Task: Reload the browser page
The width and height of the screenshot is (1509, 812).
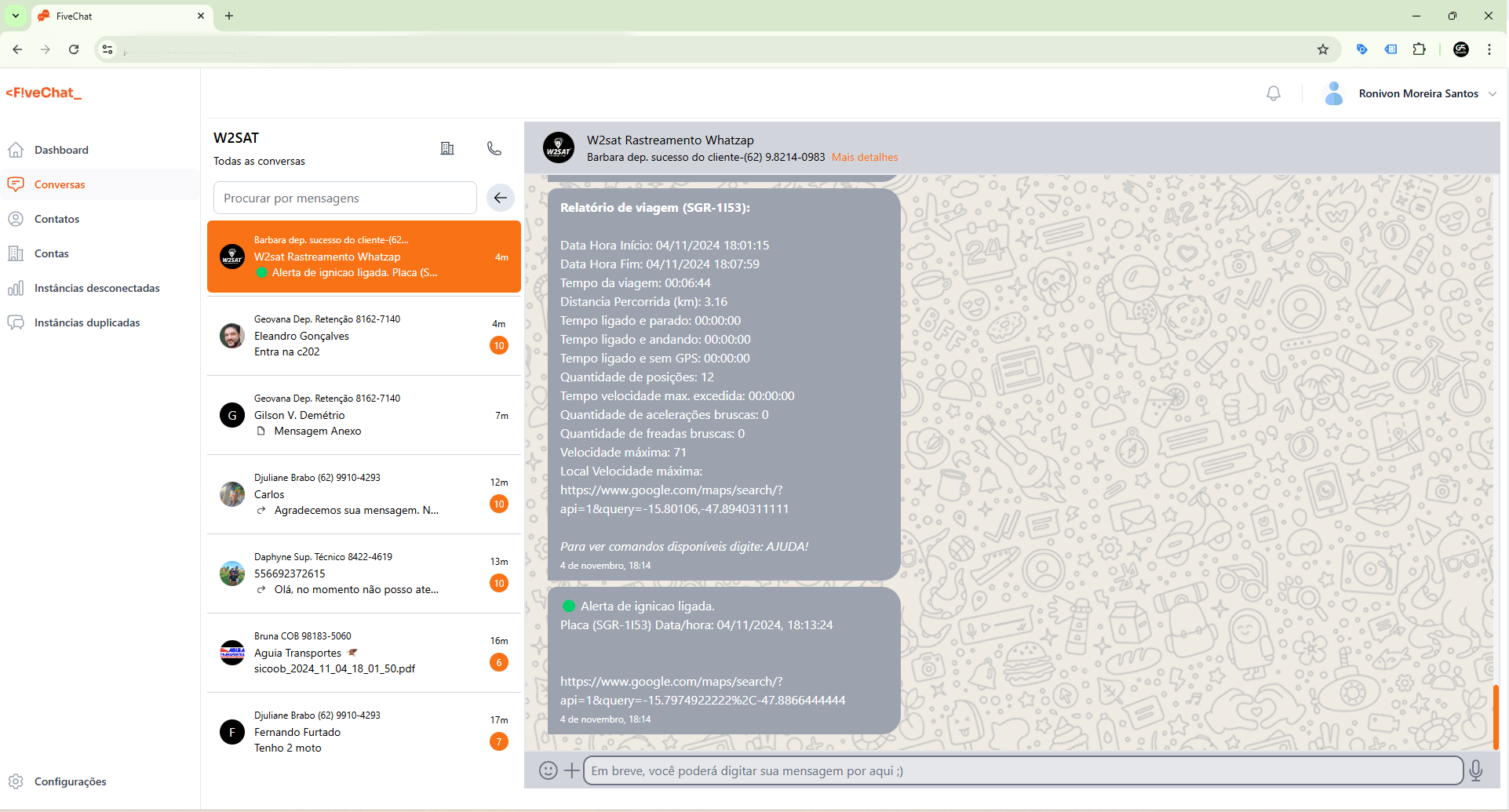Action: coord(74,49)
